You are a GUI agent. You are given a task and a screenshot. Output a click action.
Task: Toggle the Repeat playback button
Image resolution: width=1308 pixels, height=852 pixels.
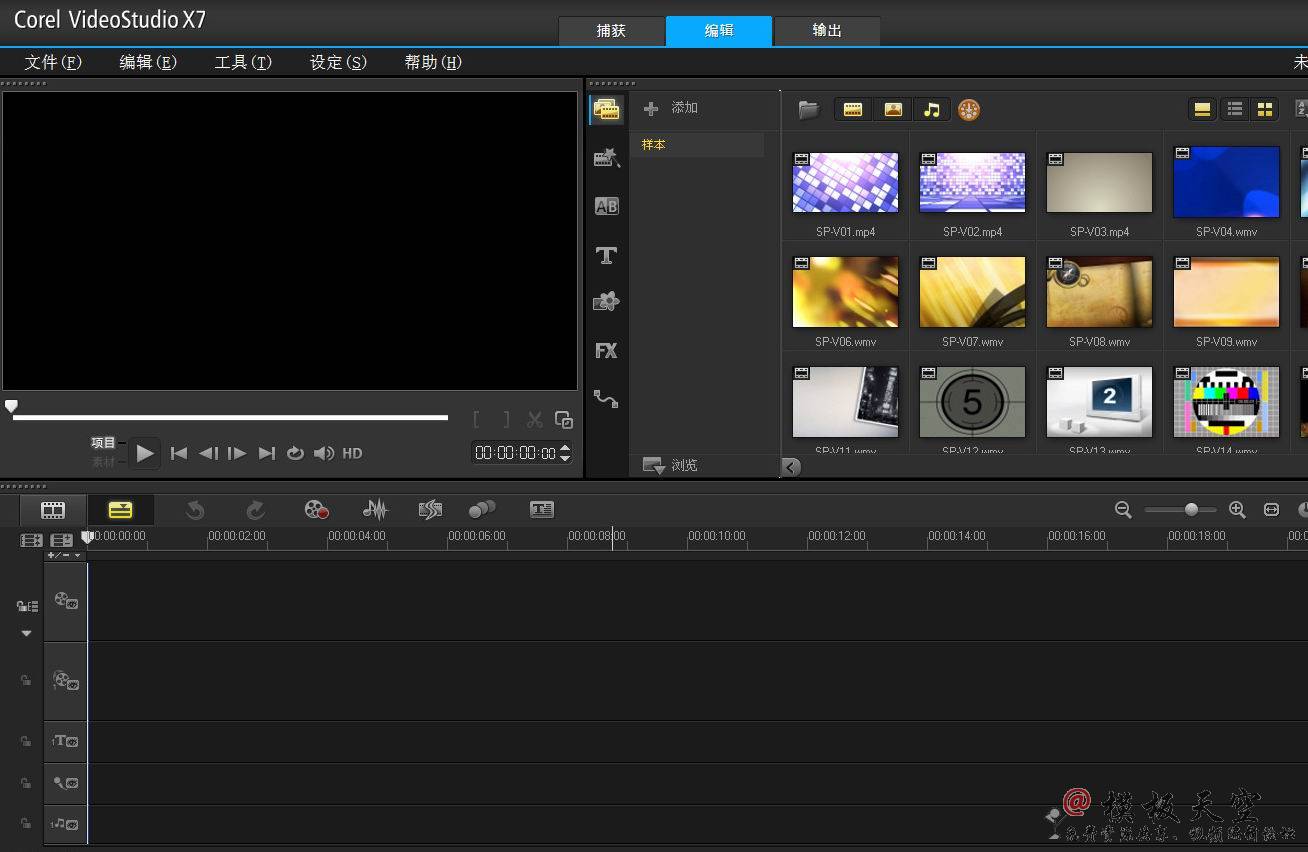[295, 453]
